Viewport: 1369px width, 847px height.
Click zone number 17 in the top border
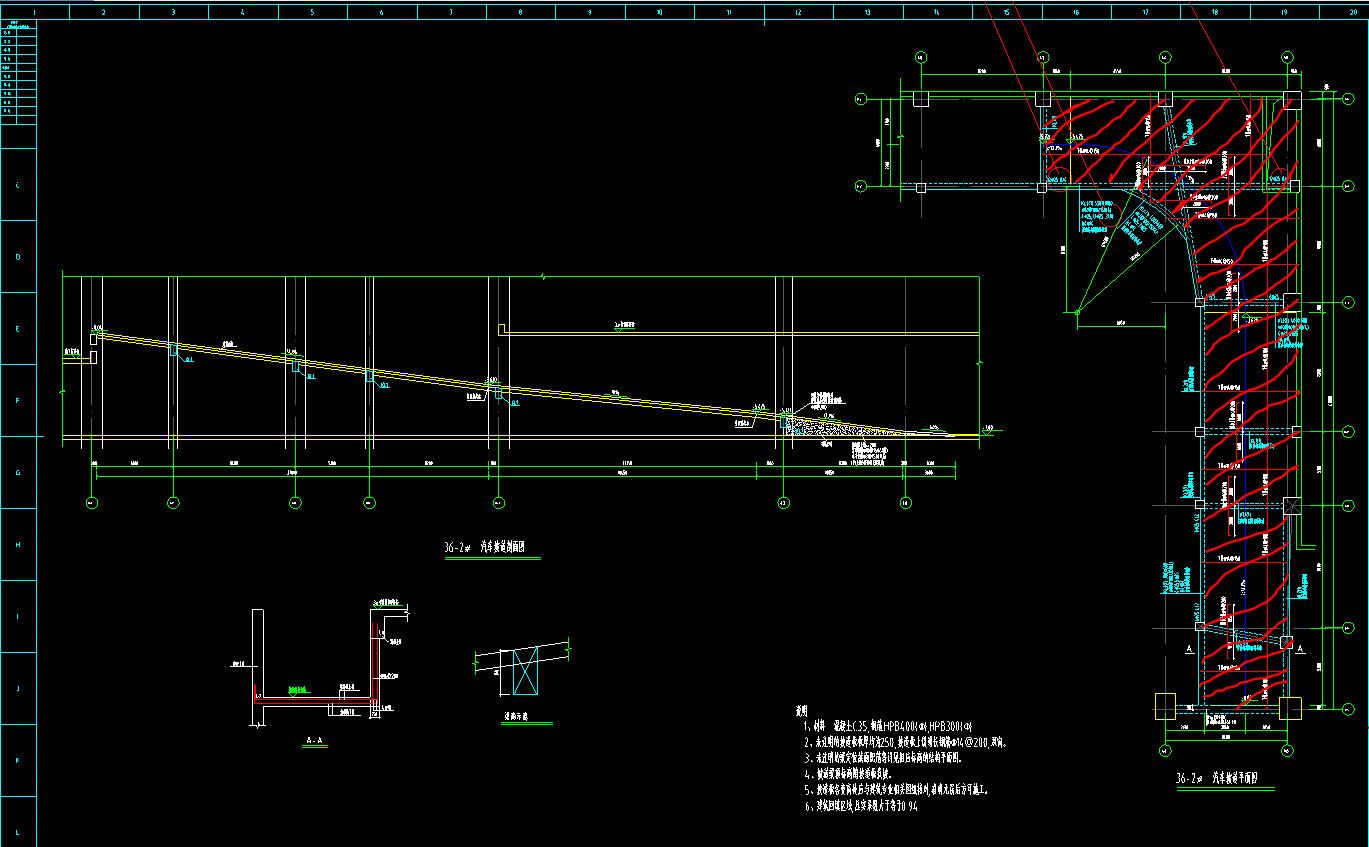tap(1145, 14)
